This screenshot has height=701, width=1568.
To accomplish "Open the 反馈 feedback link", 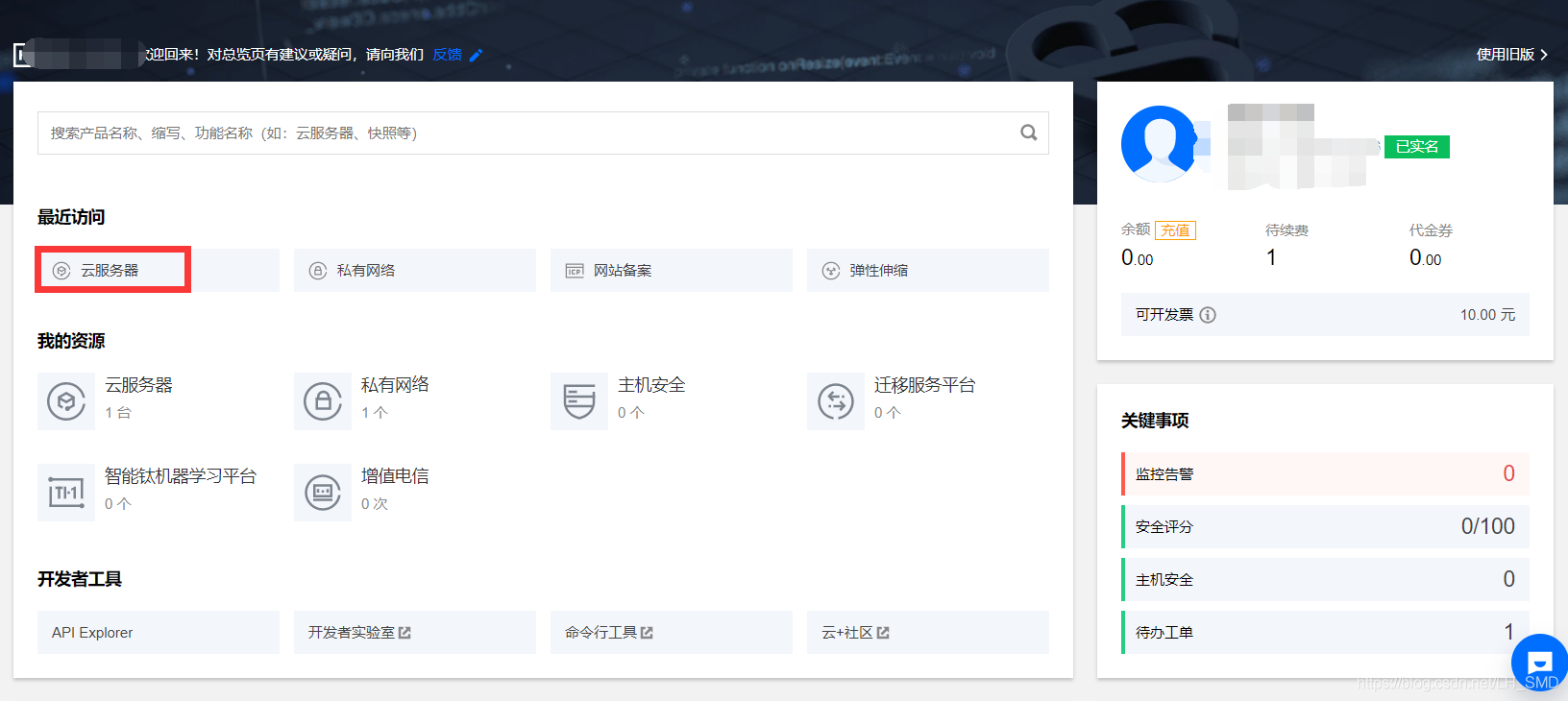I will [448, 55].
